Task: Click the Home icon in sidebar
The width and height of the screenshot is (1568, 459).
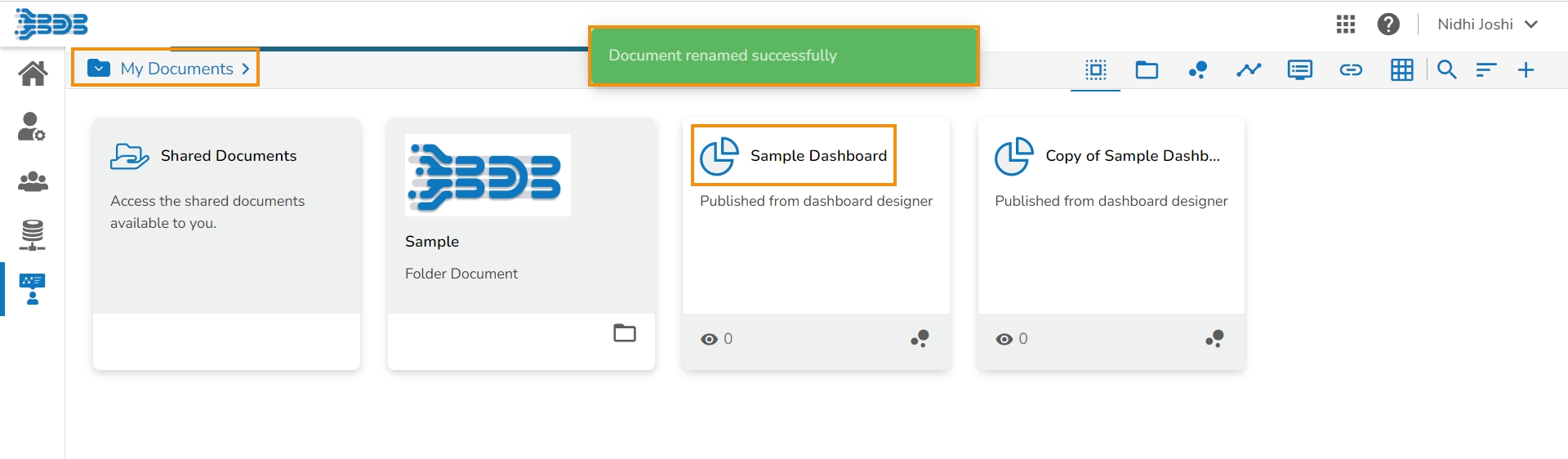Action: coord(33,74)
